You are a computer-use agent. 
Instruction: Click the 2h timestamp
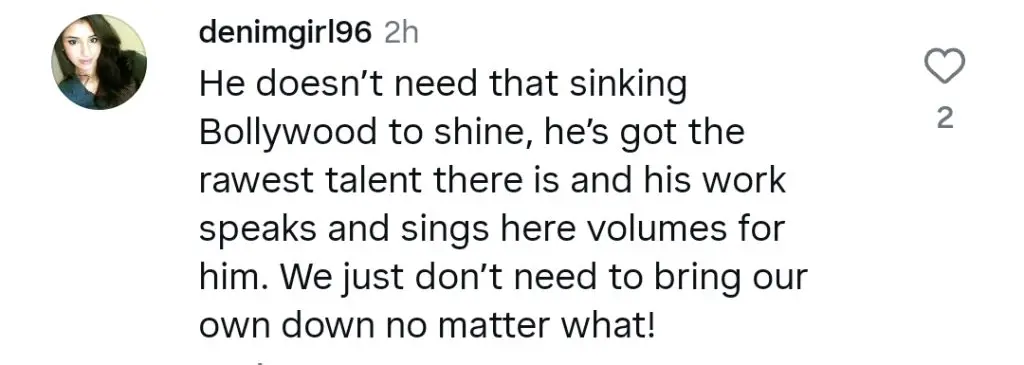(401, 33)
